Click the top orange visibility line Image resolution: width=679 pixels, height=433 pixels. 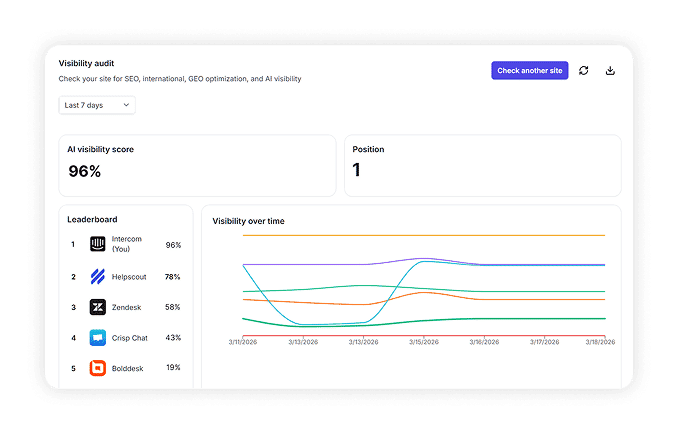[424, 236]
